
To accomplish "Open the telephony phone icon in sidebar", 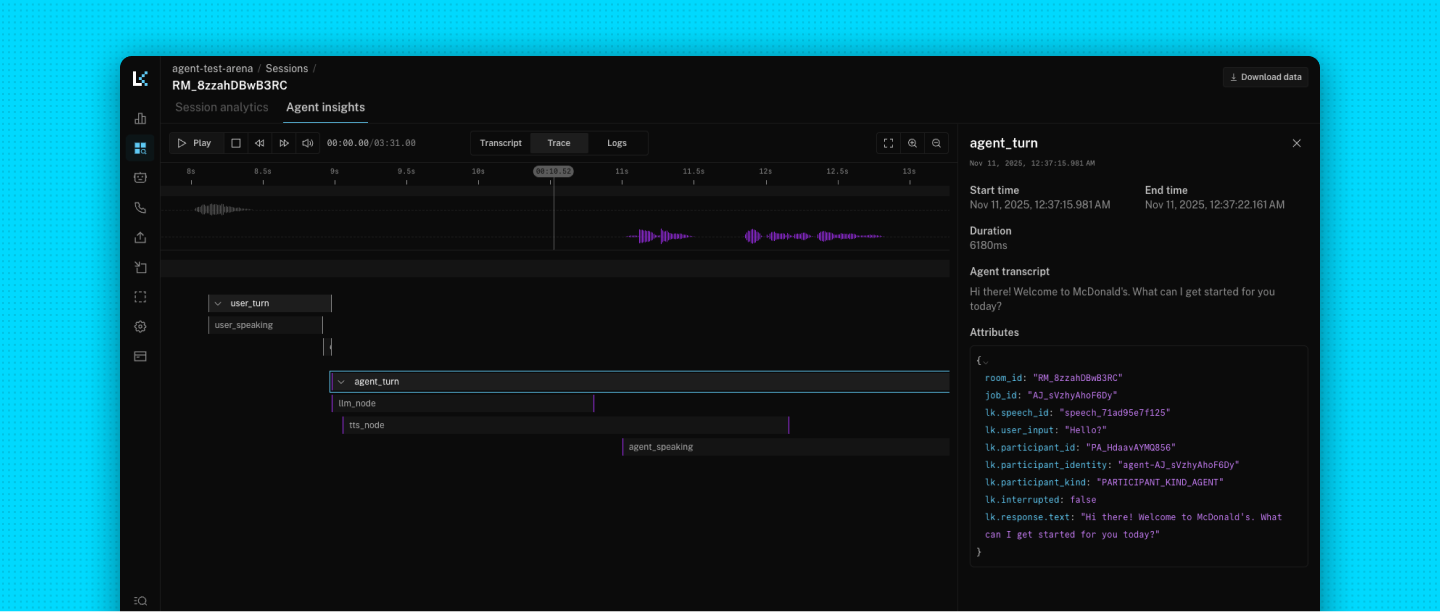I will pyautogui.click(x=140, y=208).
